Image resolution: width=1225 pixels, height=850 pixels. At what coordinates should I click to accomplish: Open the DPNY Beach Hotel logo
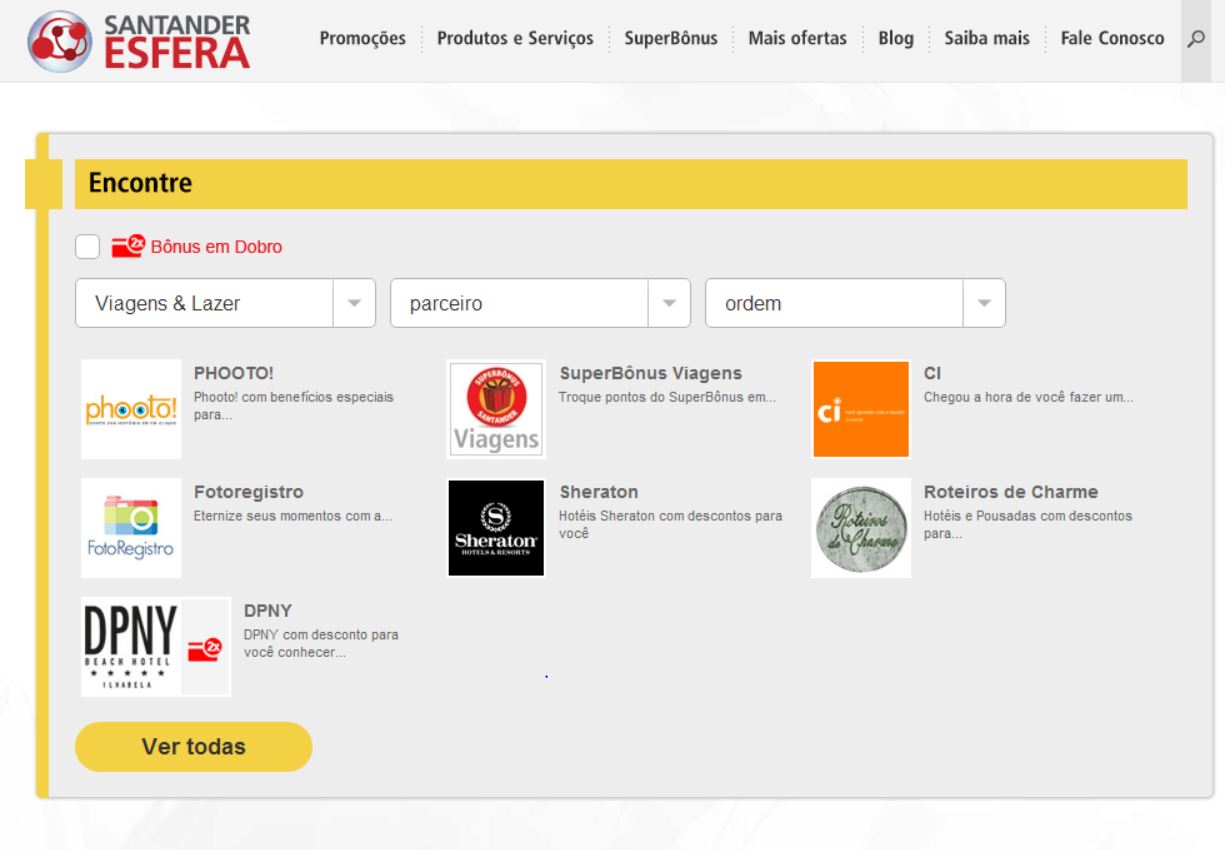(x=131, y=647)
